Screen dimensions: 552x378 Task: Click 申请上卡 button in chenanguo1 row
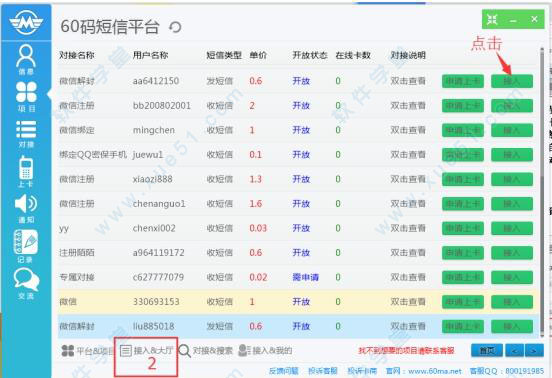click(x=463, y=204)
